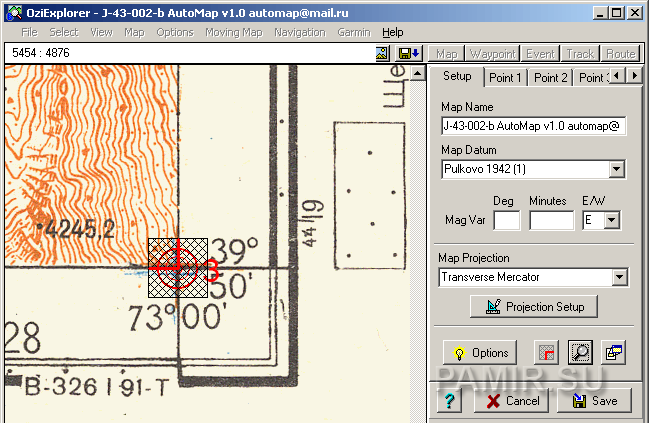Switch to the Point 3 tab
This screenshot has height=423, width=649.
[593, 77]
